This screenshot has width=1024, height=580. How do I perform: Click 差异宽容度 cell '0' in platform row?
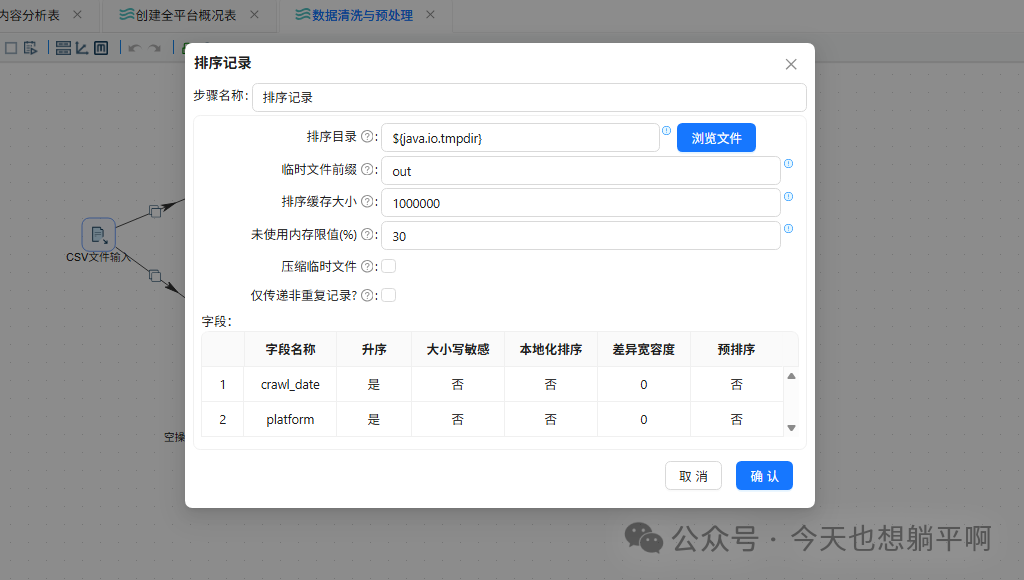[643, 419]
